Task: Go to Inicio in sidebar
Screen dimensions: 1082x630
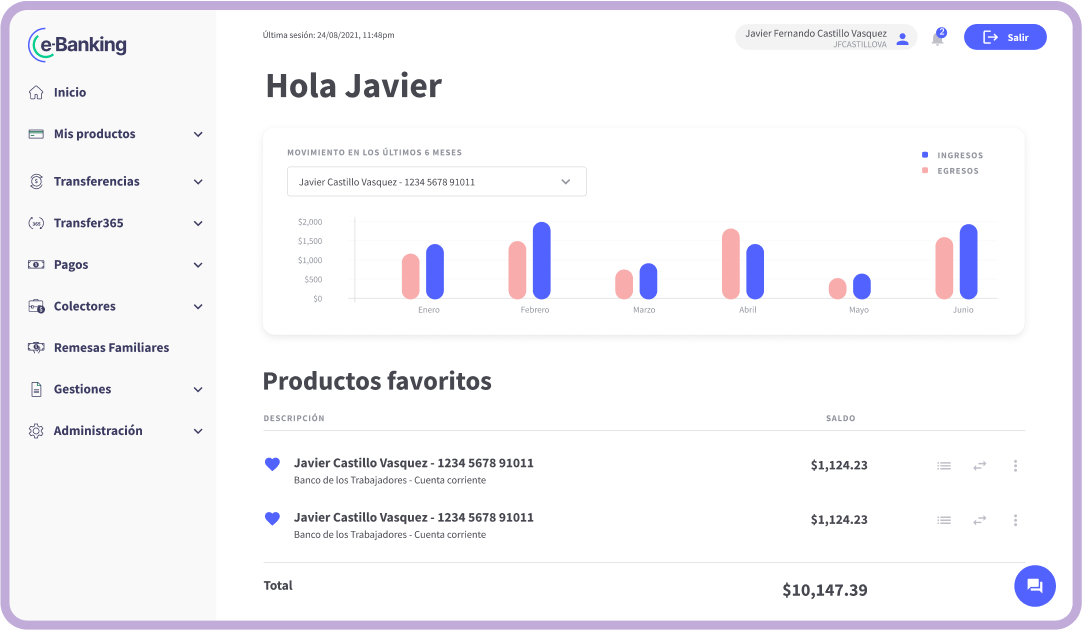Action: [x=70, y=92]
